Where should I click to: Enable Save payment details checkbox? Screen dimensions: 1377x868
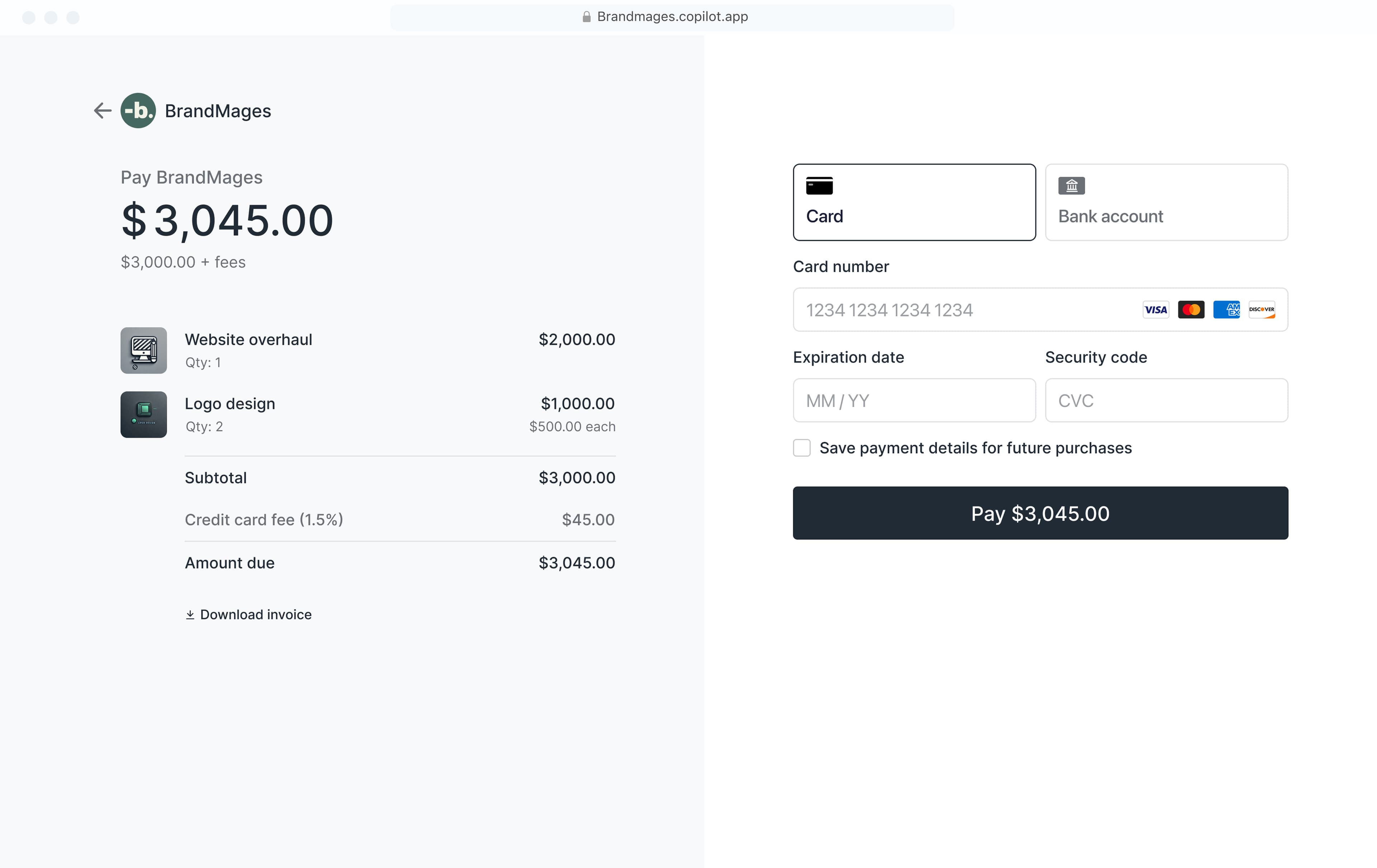pyautogui.click(x=802, y=448)
